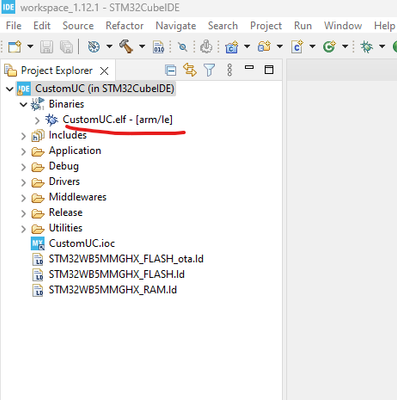397x400 pixels.
Task: Select the CustomUC.ioc file
Action: coord(82,243)
